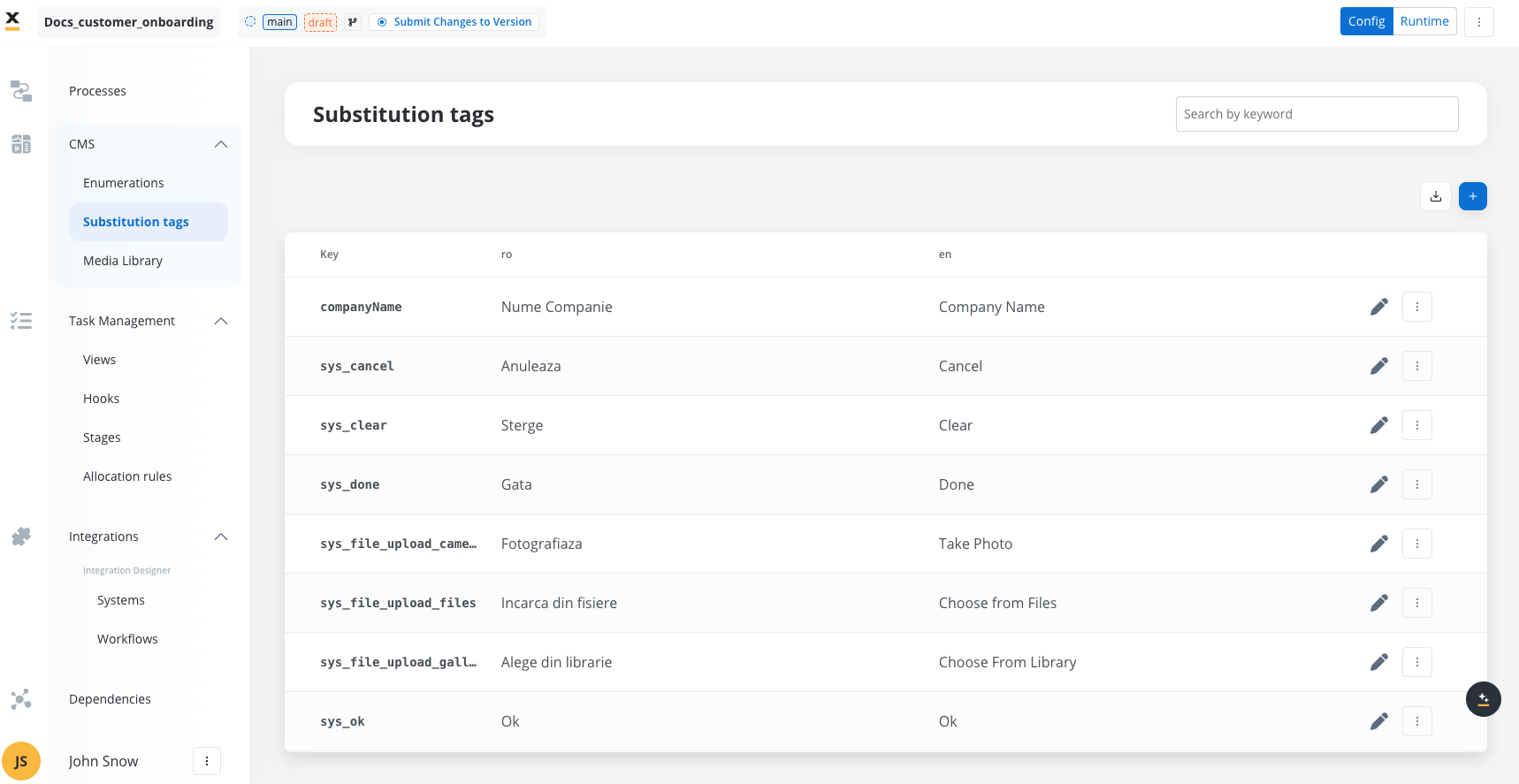Viewport: 1519px width, 784px height.
Task: Click the Key column header
Action: coord(329,255)
